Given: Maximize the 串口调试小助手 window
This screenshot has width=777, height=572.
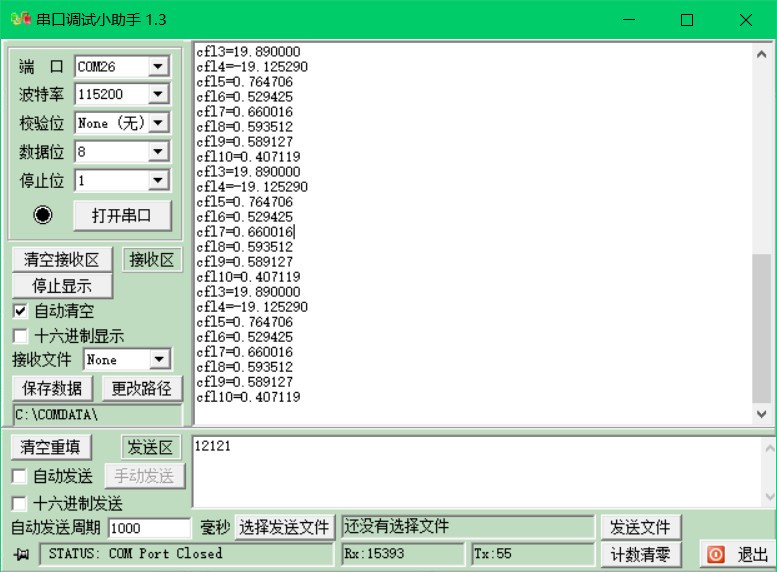Looking at the screenshot, I should [x=687, y=20].
